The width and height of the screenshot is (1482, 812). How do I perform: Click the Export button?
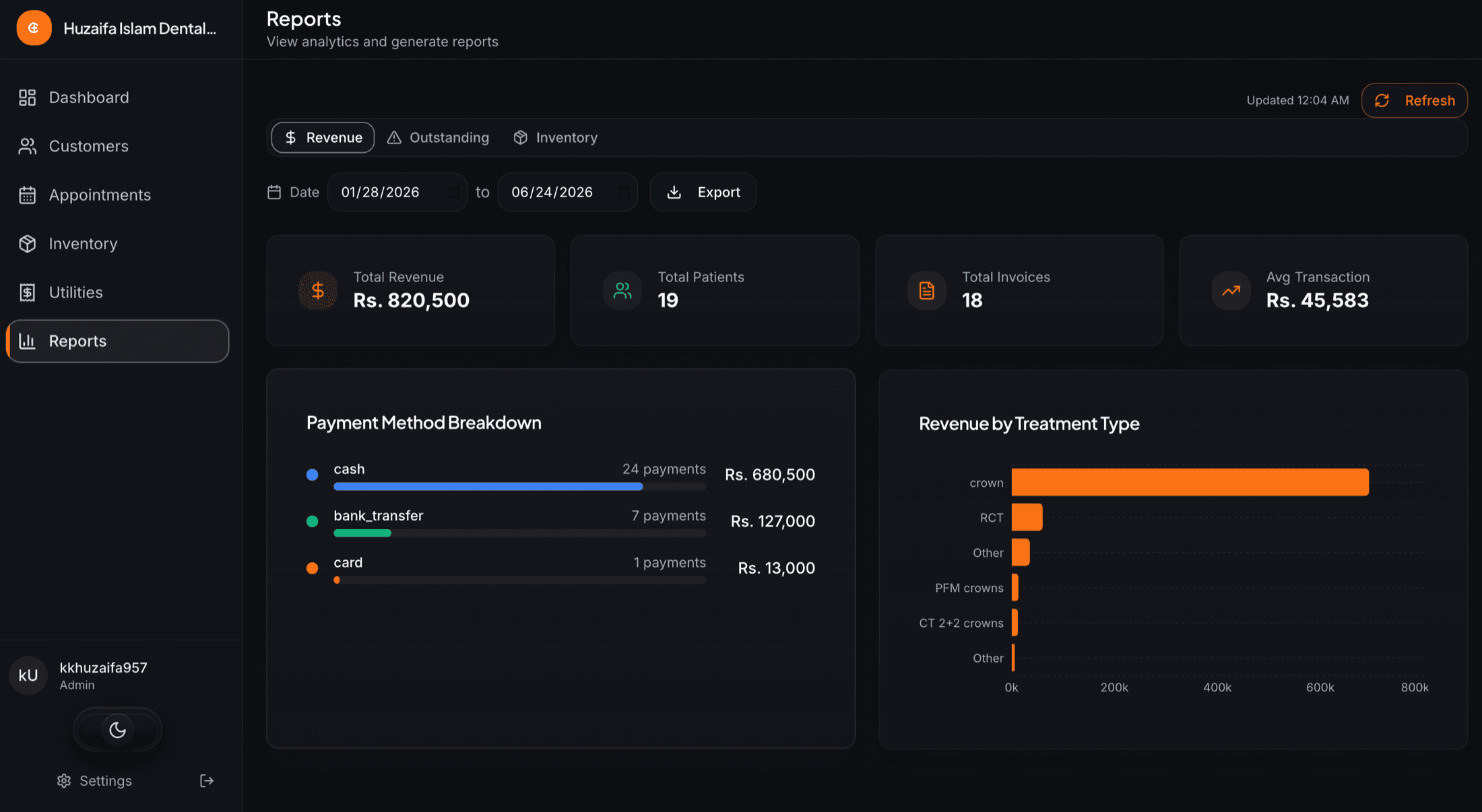pos(703,193)
